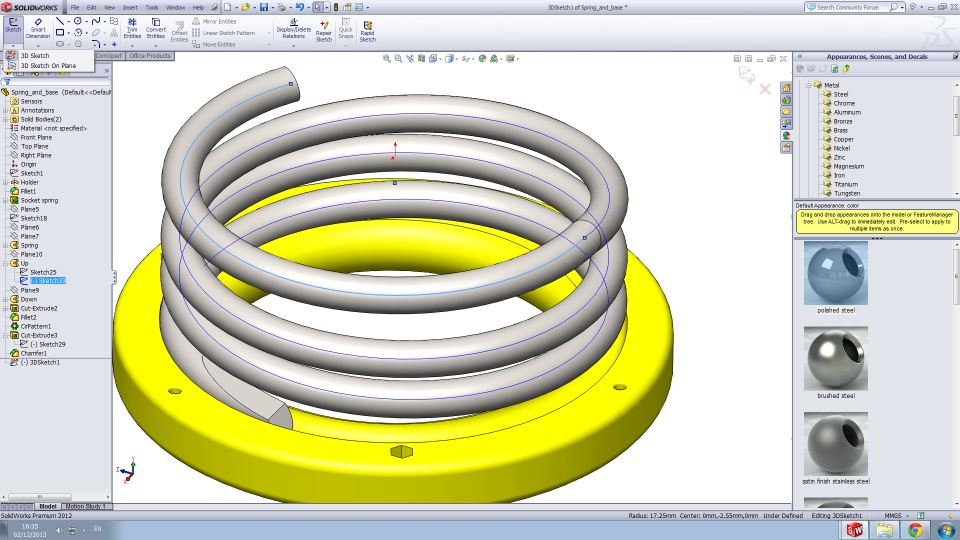Collapse the Up feature node
This screenshot has height=540, width=960.
click(x=6, y=263)
